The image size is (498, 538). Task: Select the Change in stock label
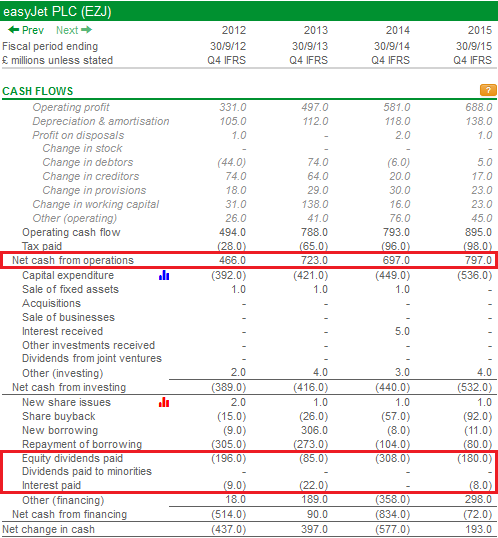point(82,148)
